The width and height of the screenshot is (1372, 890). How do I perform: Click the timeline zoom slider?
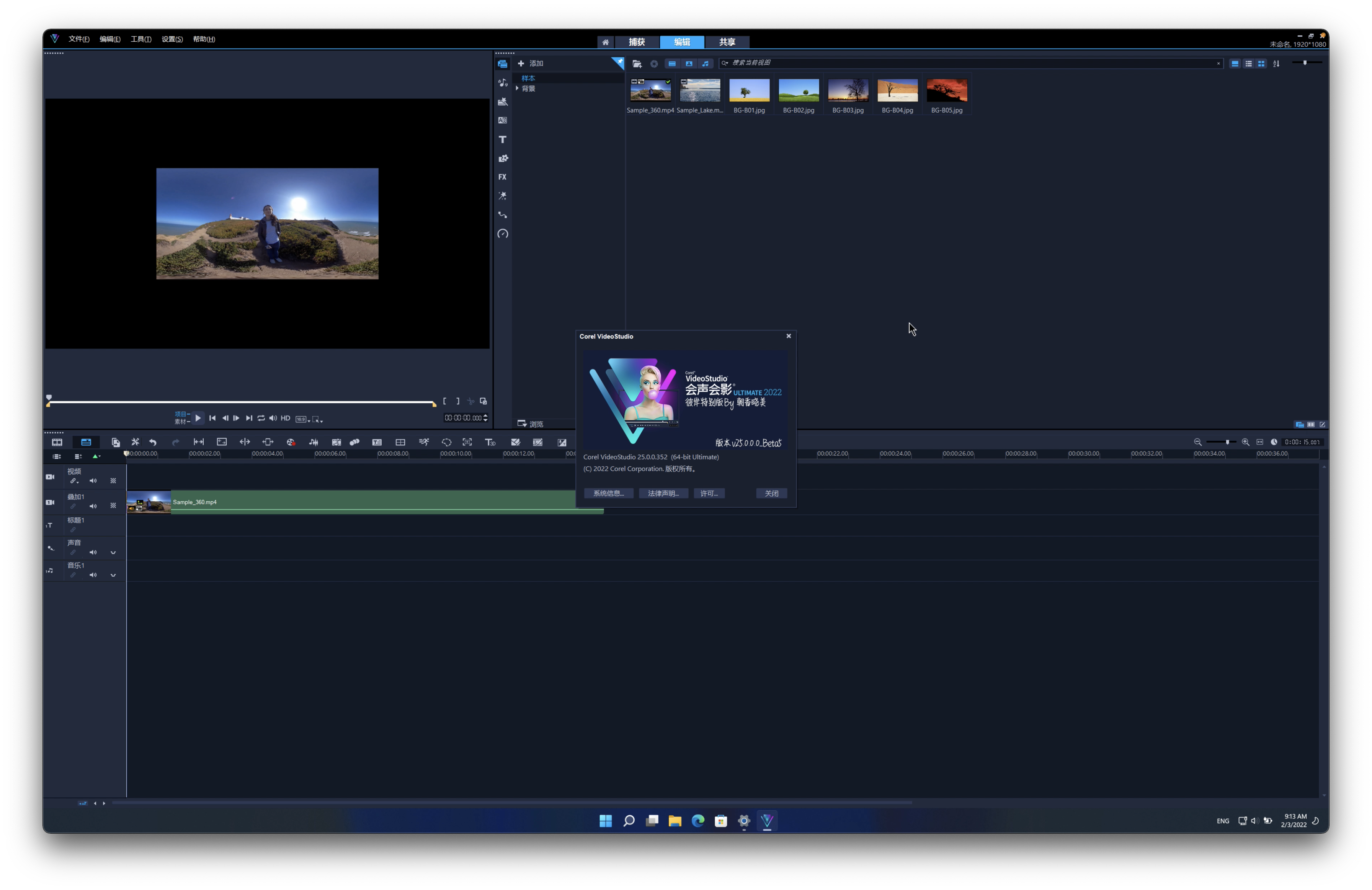tap(1221, 442)
